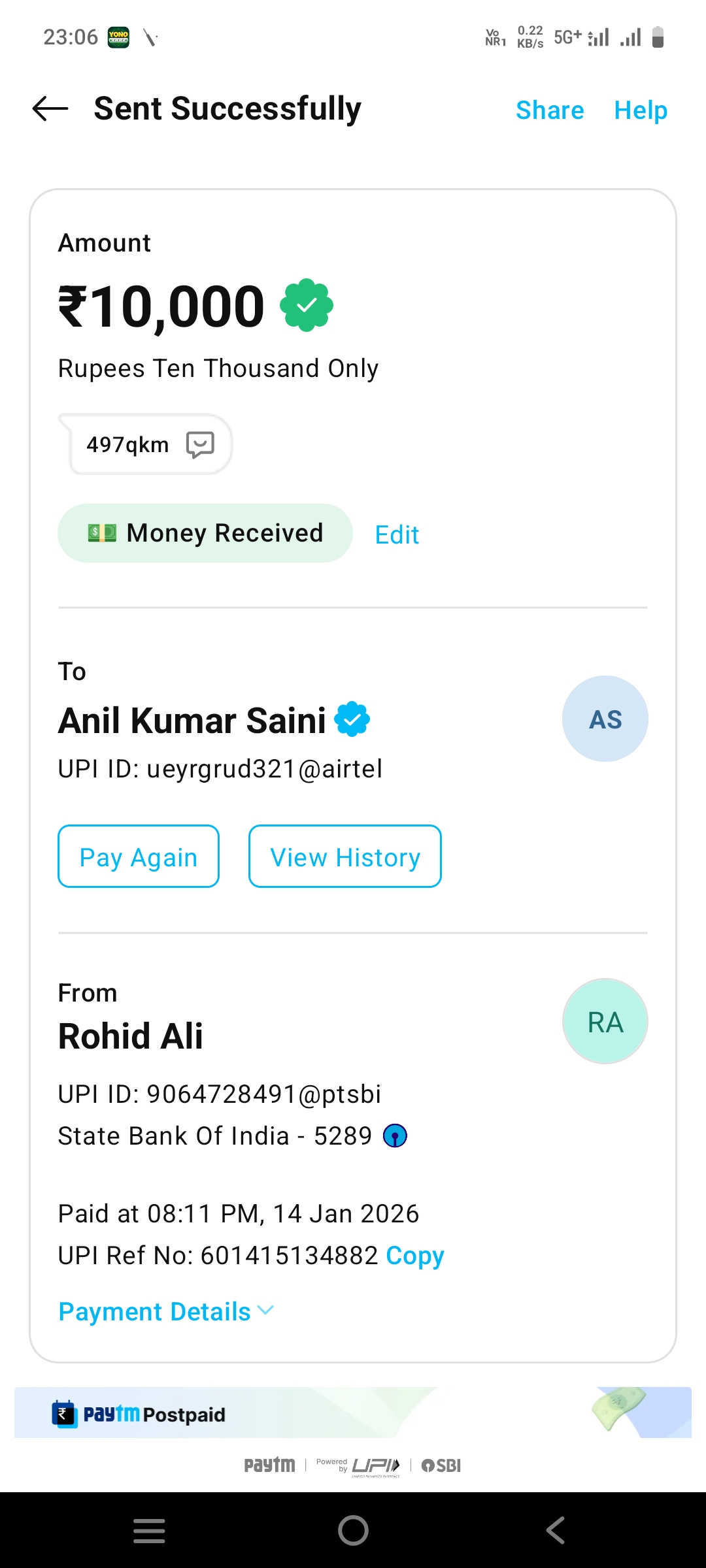Tap the YONO app notification icon
706x1568 pixels.
[x=118, y=38]
